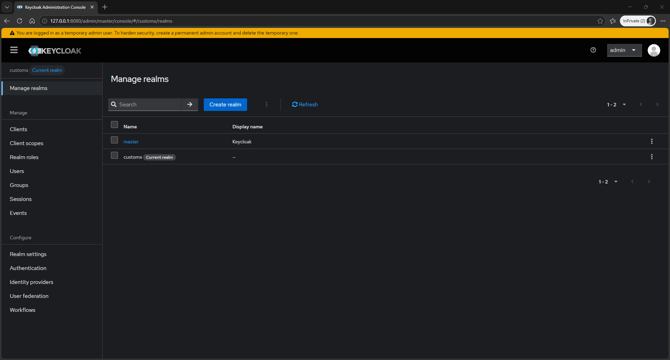670x360 pixels.
Task: Click the Current realm label in sidebar
Action: (47, 70)
